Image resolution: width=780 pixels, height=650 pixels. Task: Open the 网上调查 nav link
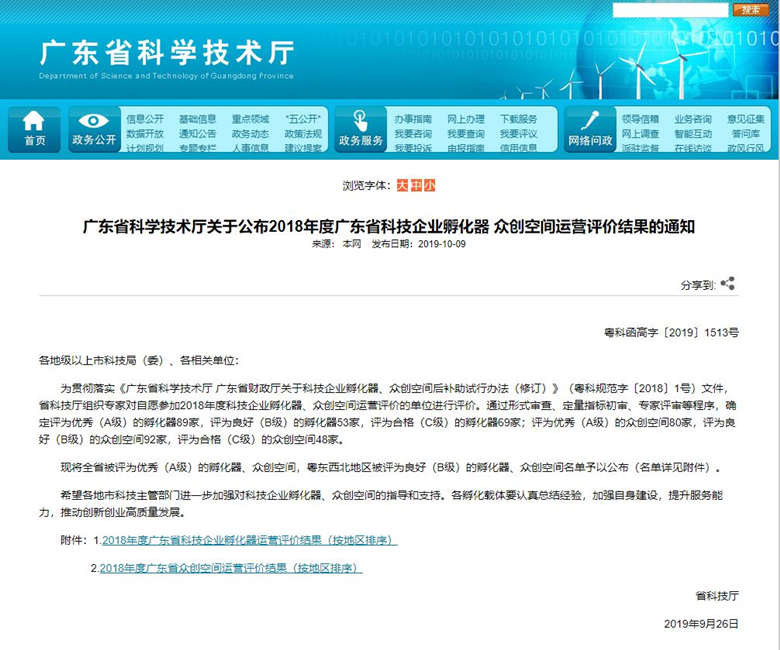641,134
